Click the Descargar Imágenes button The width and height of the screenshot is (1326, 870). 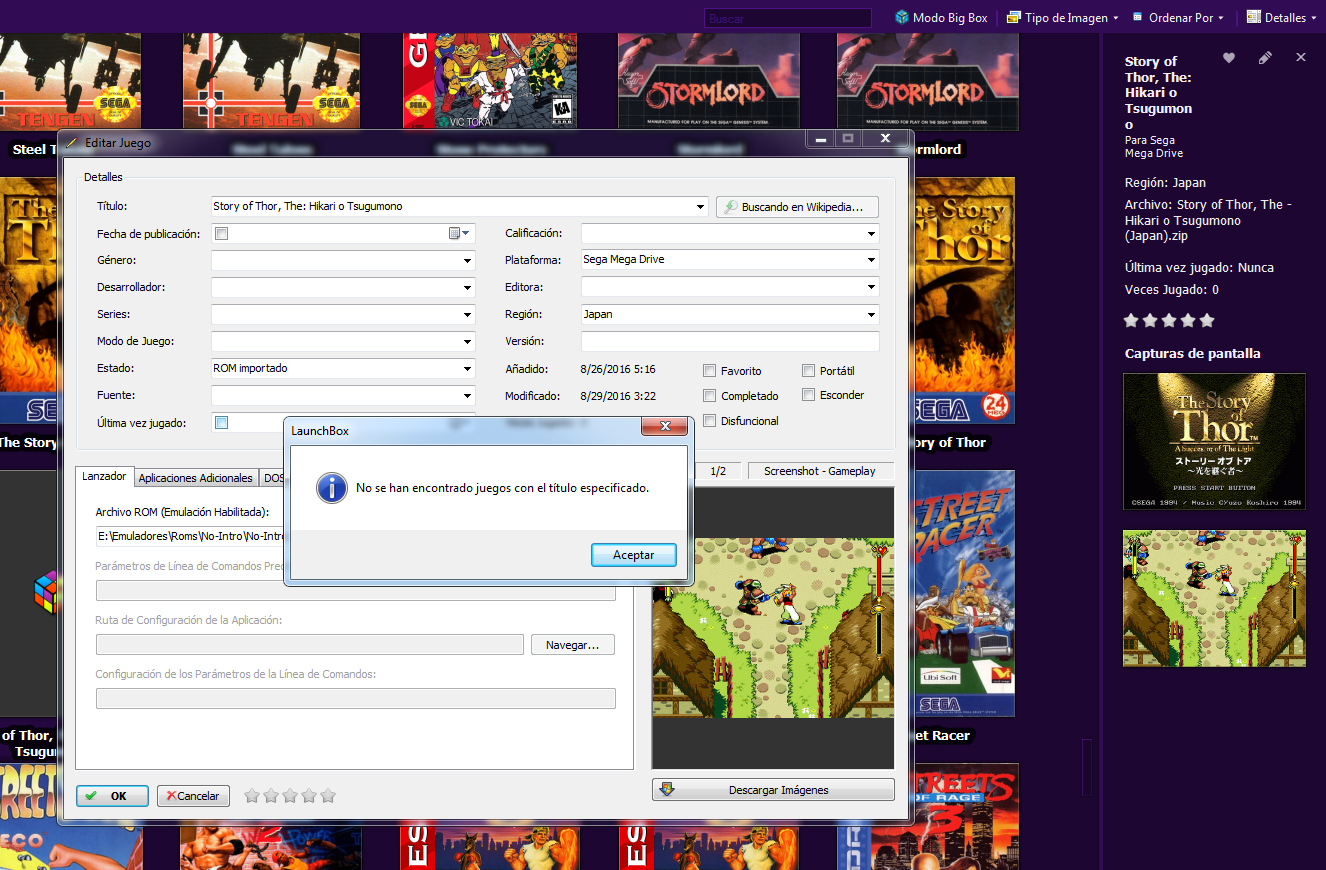(x=773, y=790)
